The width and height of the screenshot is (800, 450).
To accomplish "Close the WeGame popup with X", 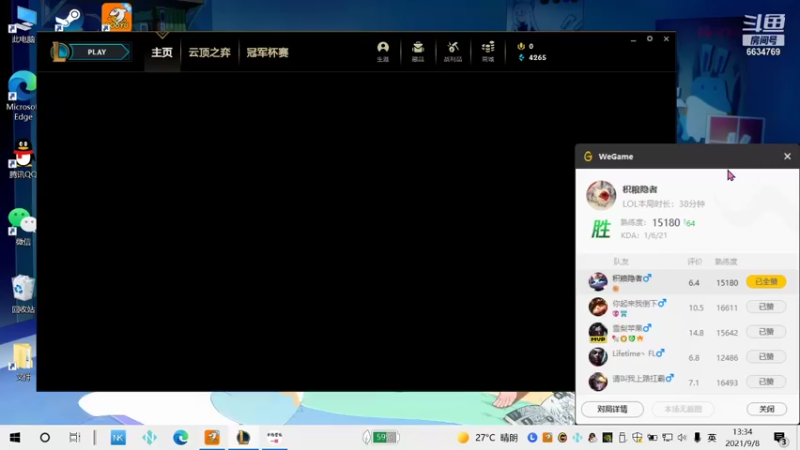I will pyautogui.click(x=787, y=157).
